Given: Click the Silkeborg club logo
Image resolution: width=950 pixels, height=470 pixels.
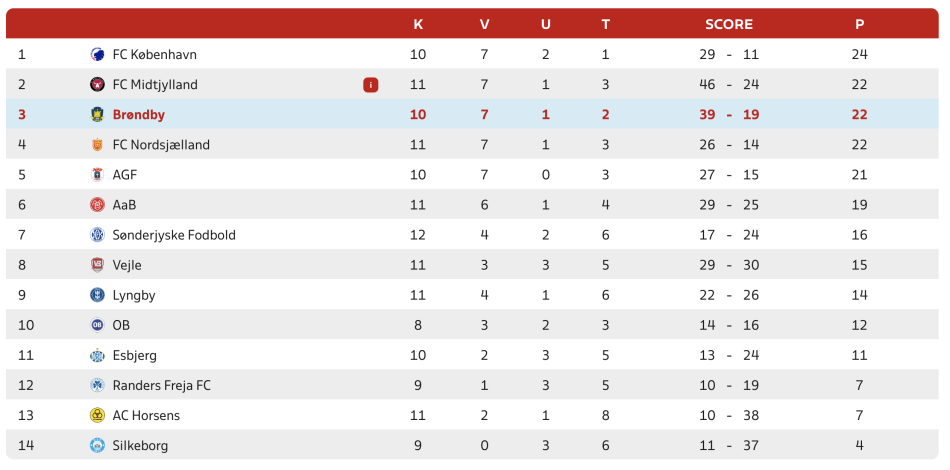Looking at the screenshot, I should pyautogui.click(x=98, y=446).
